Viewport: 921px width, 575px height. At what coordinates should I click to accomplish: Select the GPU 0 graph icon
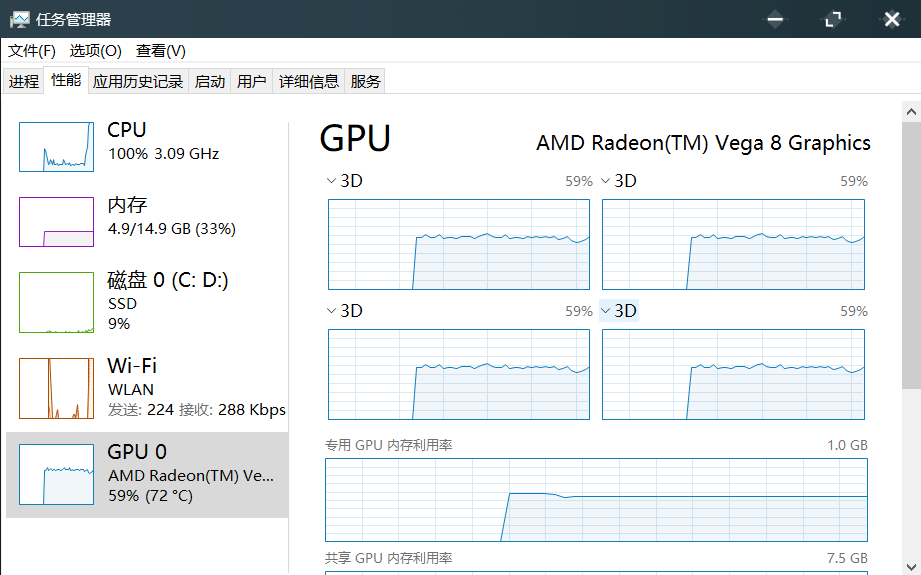56,474
